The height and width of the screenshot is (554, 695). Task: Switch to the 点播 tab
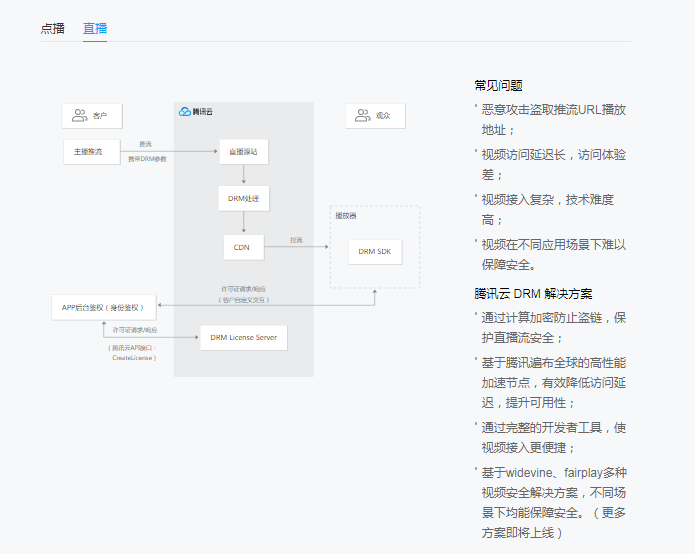point(53,29)
